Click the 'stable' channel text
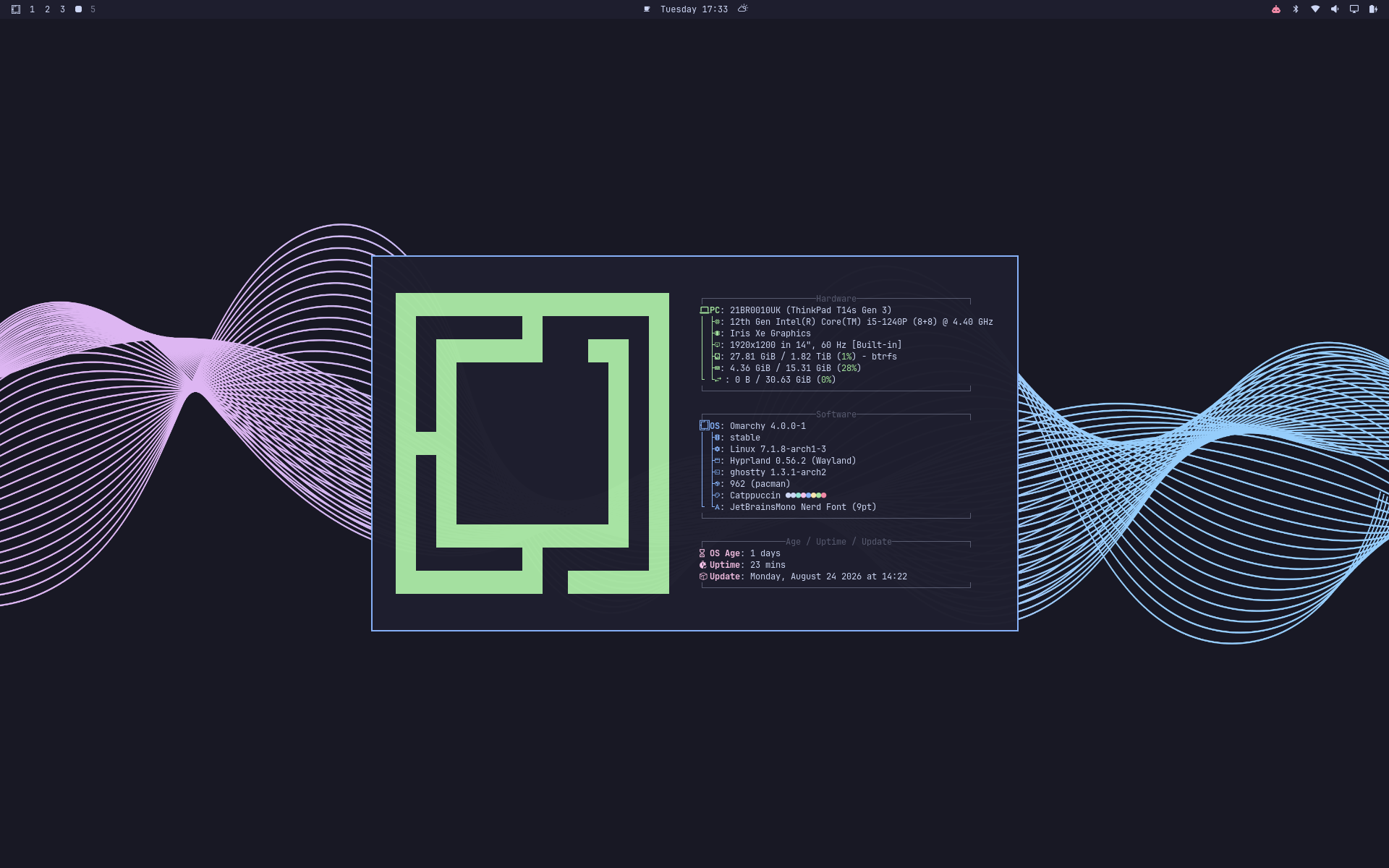This screenshot has width=1389, height=868. click(x=745, y=438)
